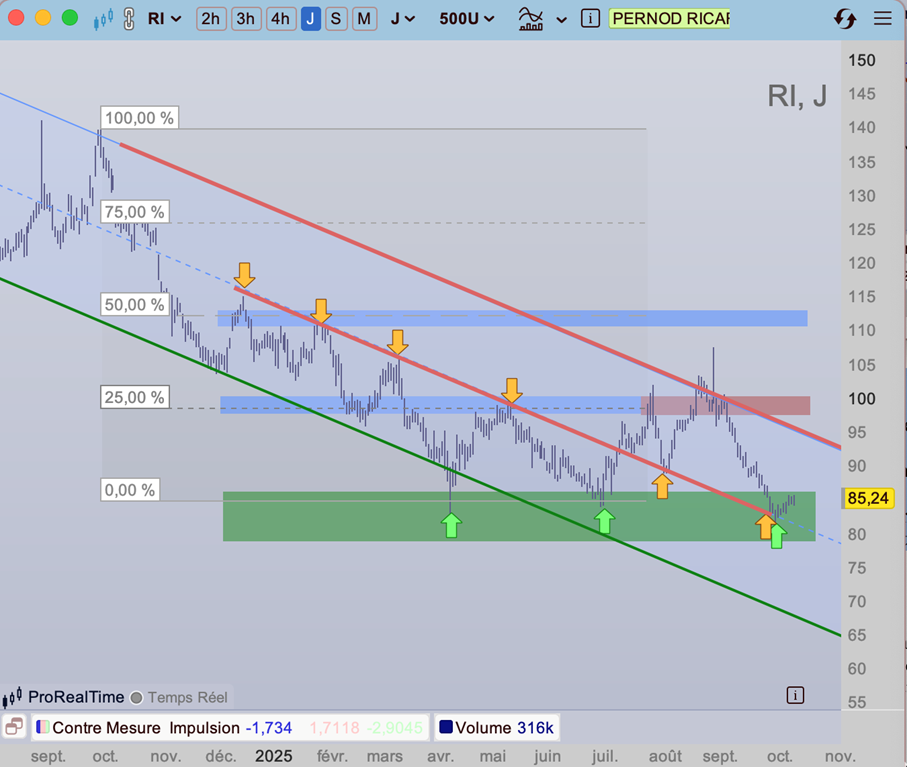Click the ProRealTime candlestick logo icon
The width and height of the screenshot is (907, 767).
[x=13, y=697]
